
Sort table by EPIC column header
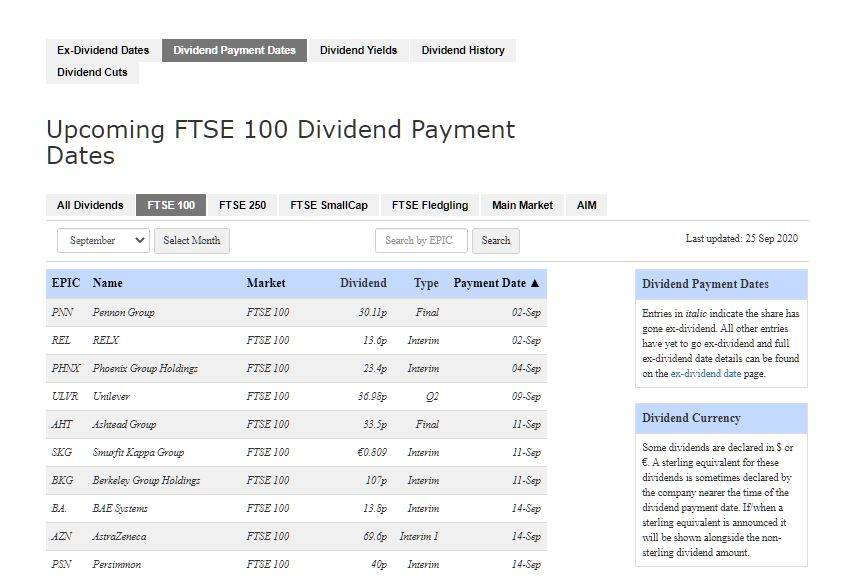coord(66,283)
